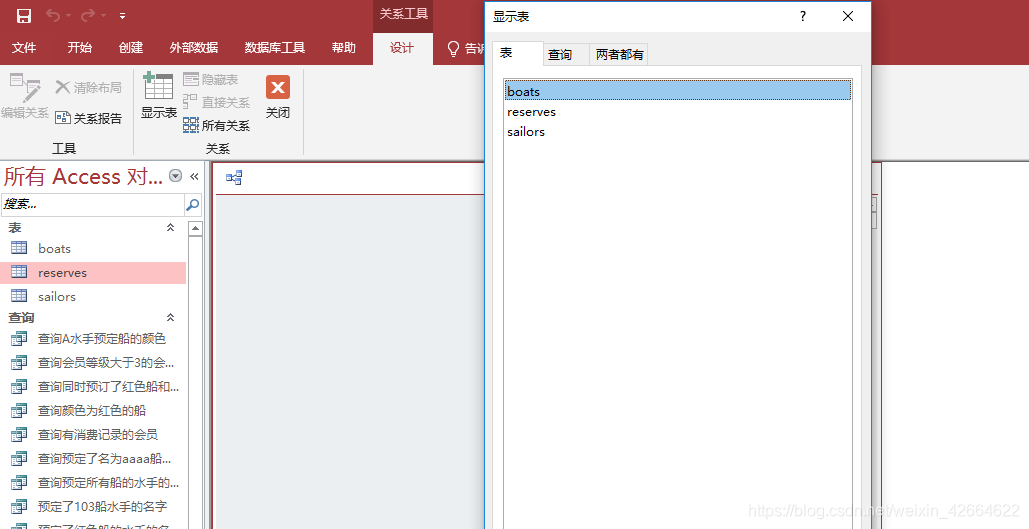Select reserves in 显示表 list
This screenshot has height=529, width=1029.
[678, 112]
